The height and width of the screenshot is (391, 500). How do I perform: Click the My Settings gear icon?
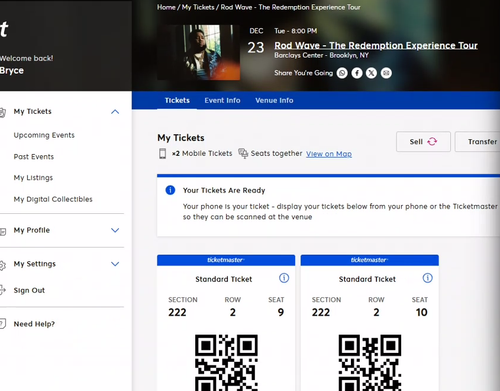tap(2, 265)
